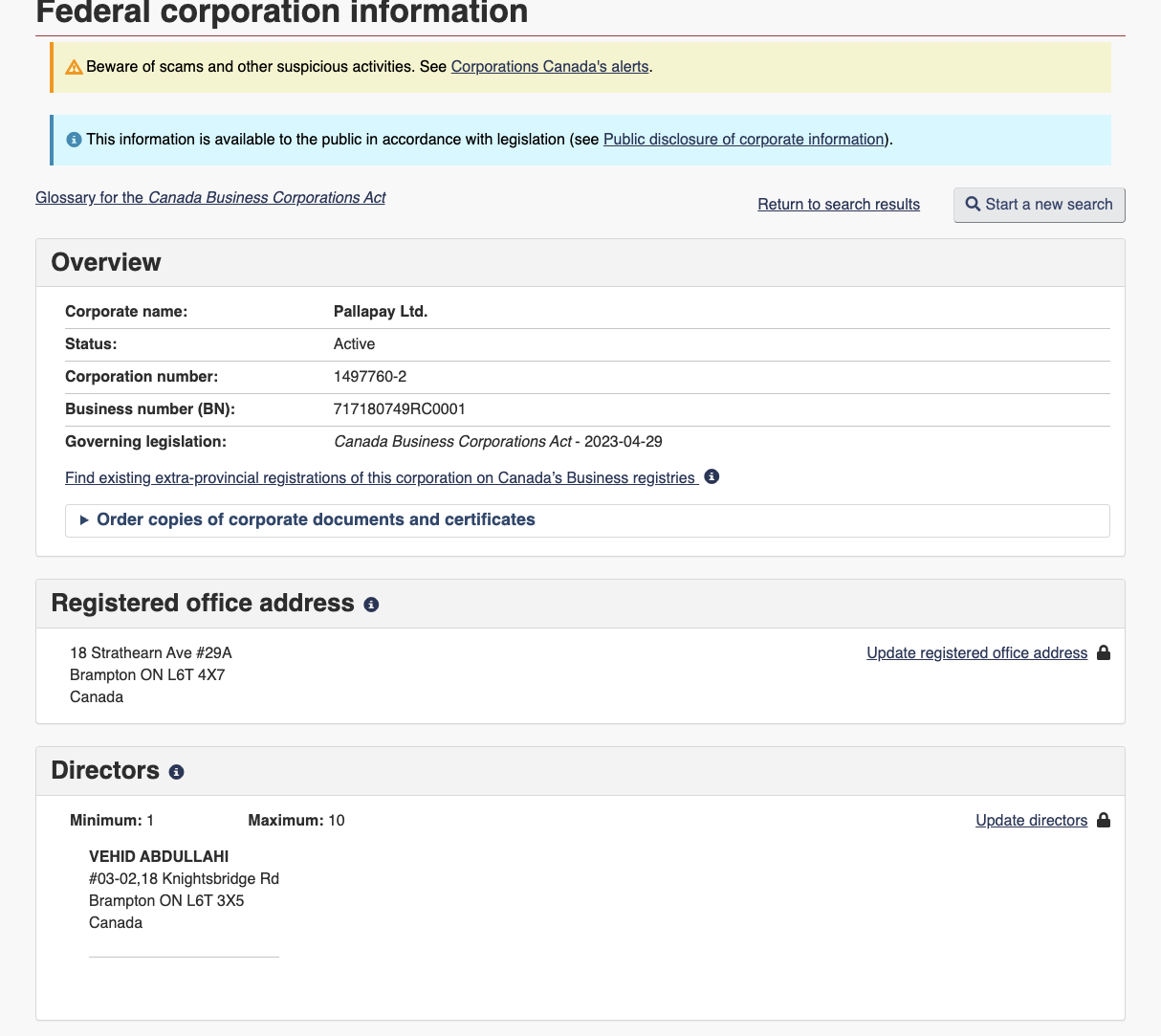Screen dimensions: 1161x1036
Task: Click the Minimum: 1 directors text
Action: coord(112,821)
